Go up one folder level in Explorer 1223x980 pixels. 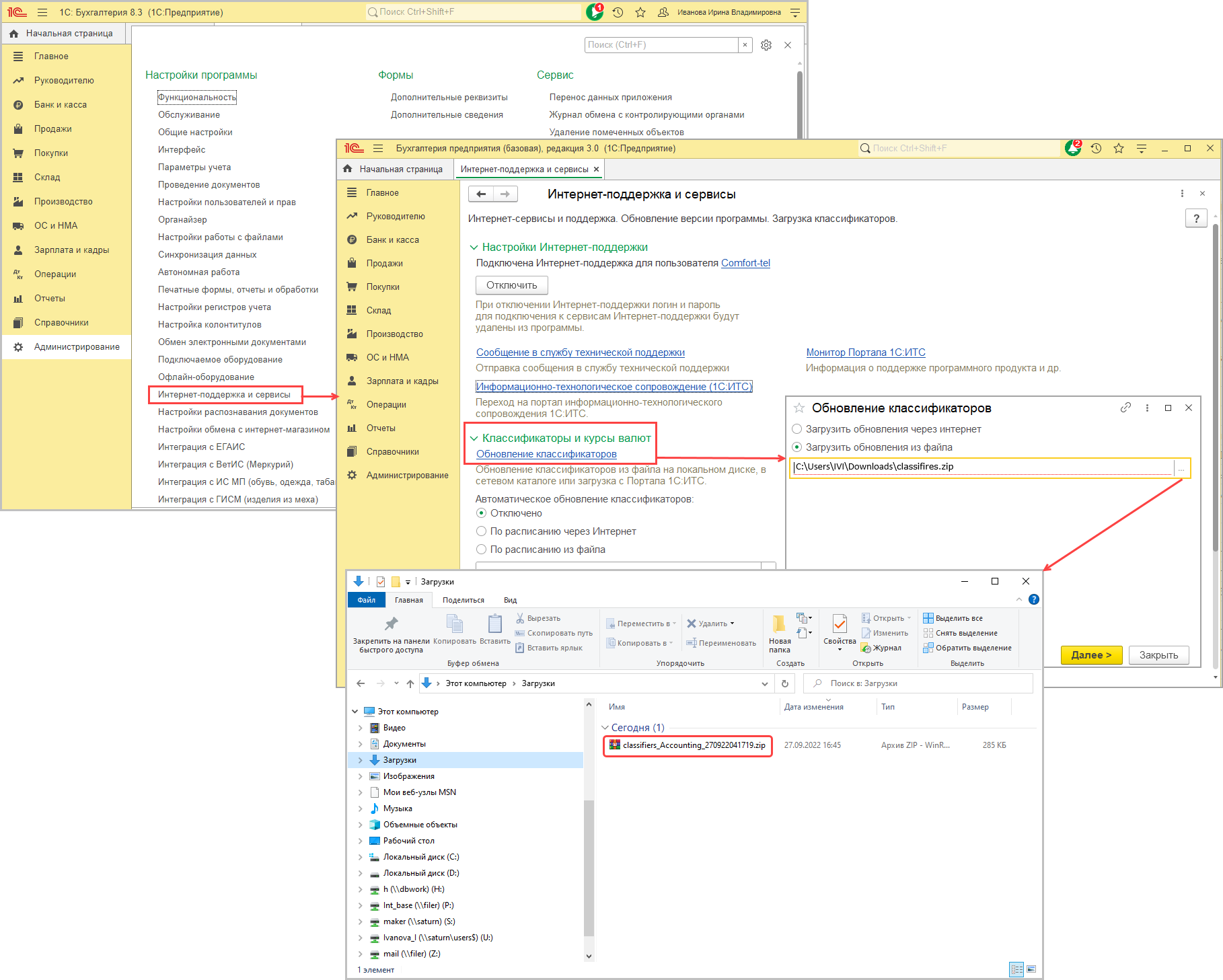[x=410, y=683]
